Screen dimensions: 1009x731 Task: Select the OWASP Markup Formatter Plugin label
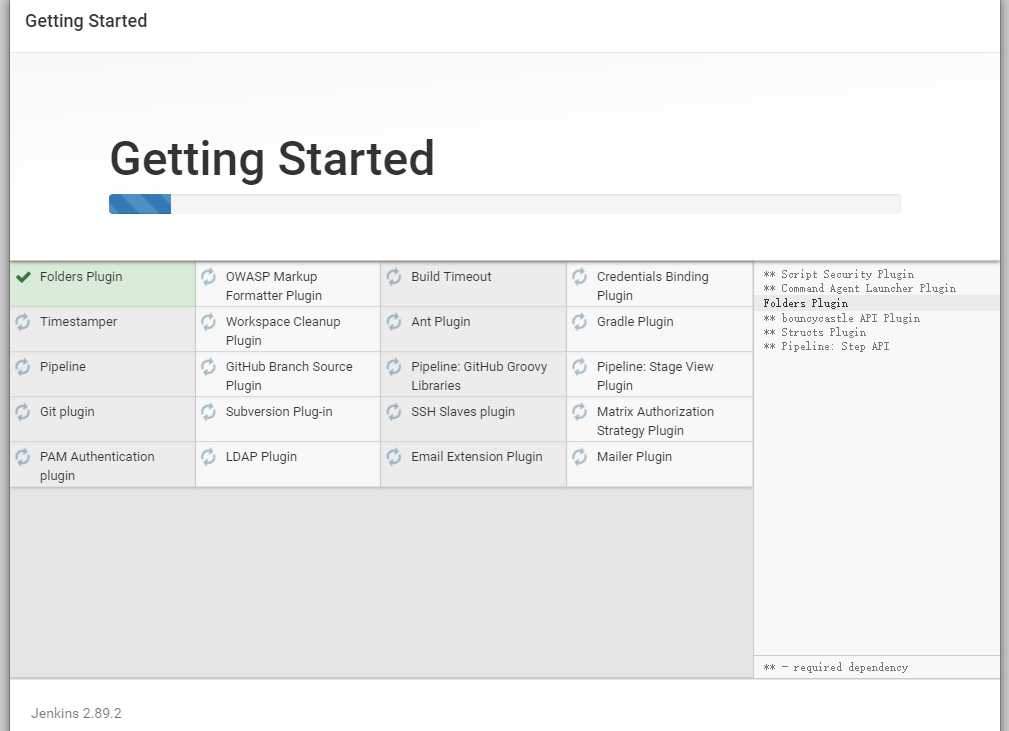point(273,286)
